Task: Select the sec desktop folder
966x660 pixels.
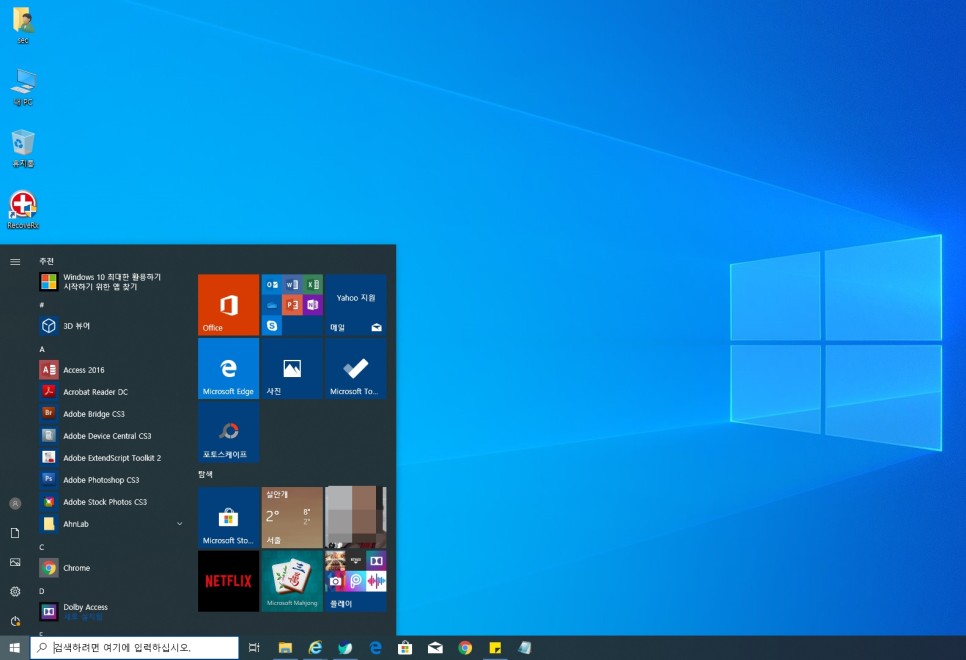Action: 23,25
